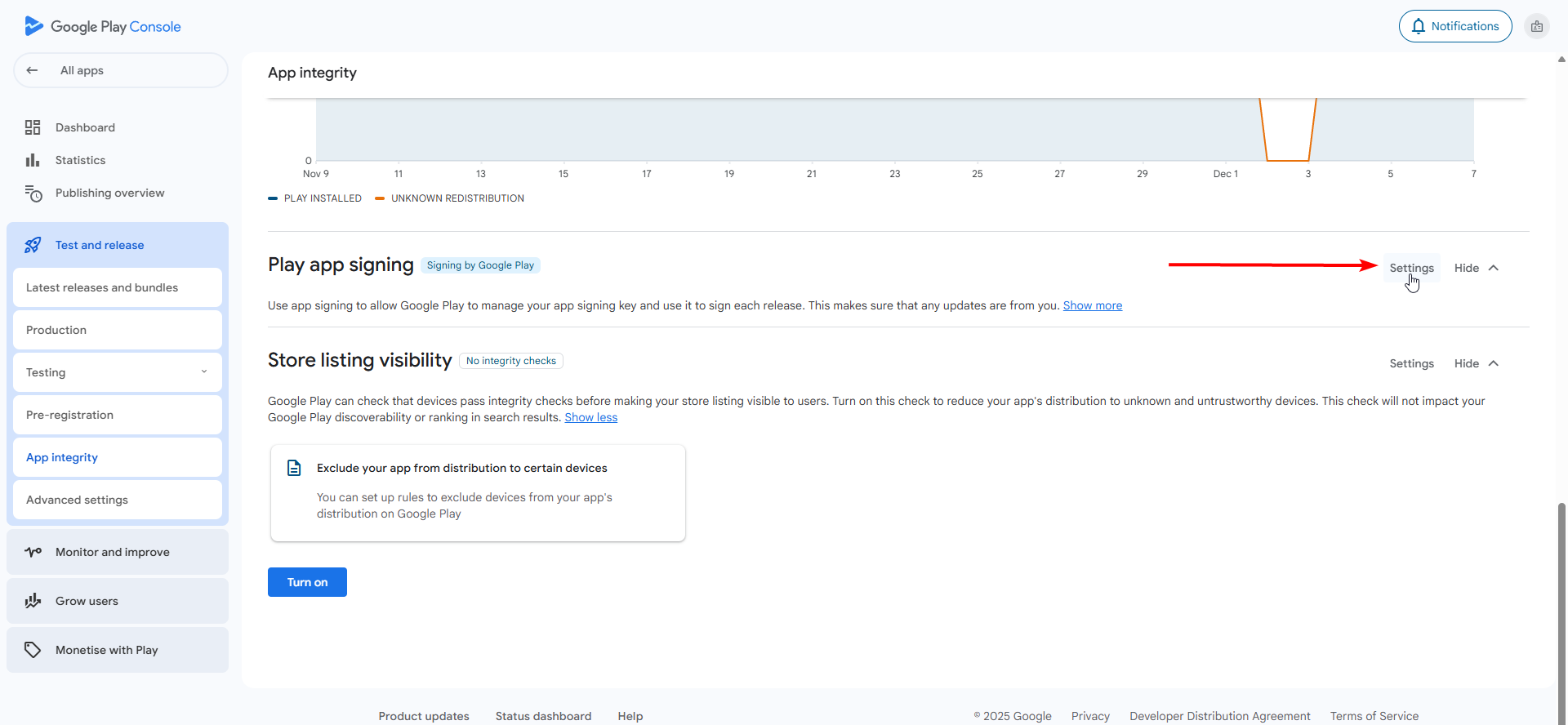Open the Terms of Service link
1568x725 pixels.
click(1374, 716)
